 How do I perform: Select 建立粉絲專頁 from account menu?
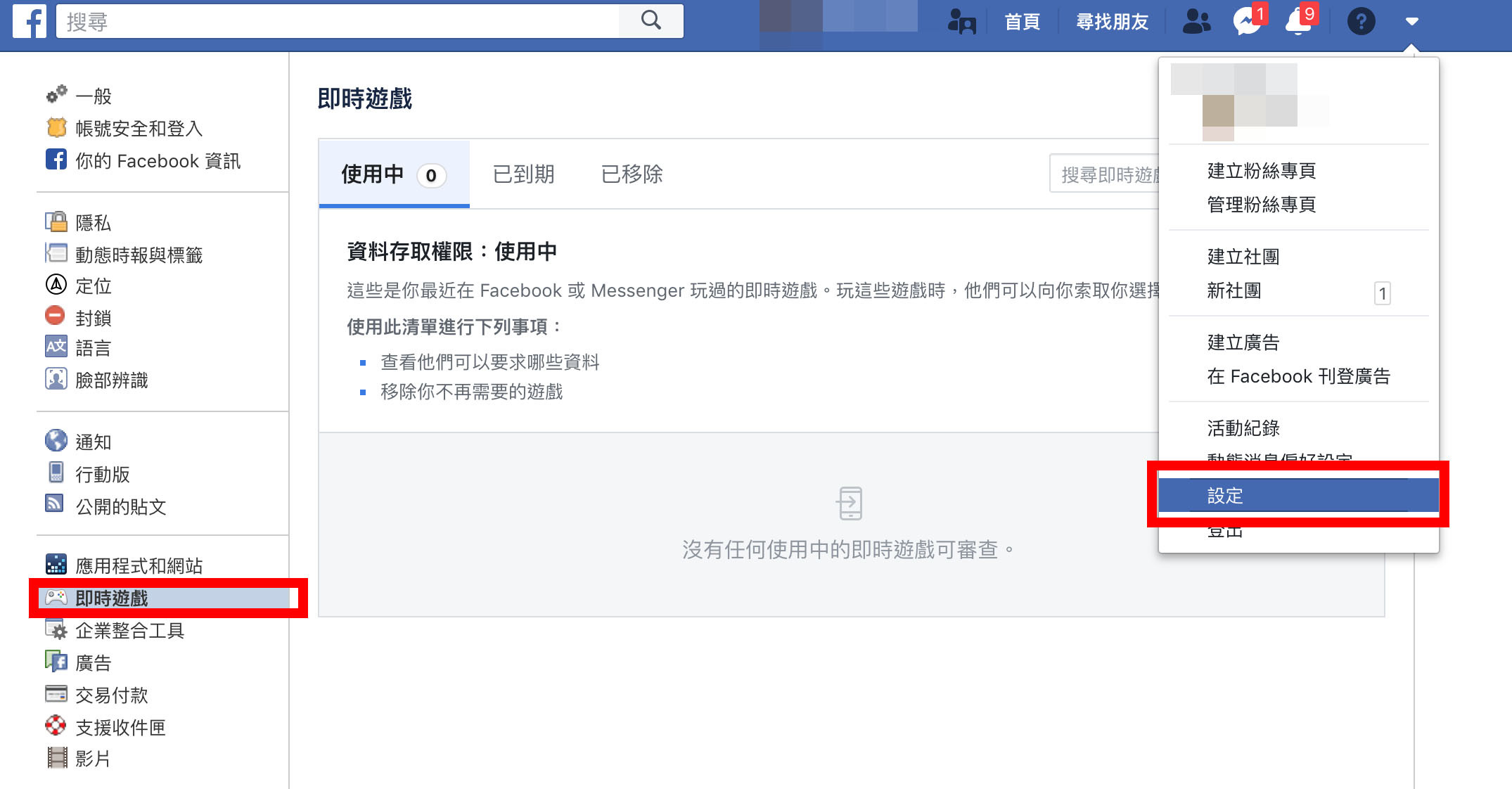[1262, 170]
